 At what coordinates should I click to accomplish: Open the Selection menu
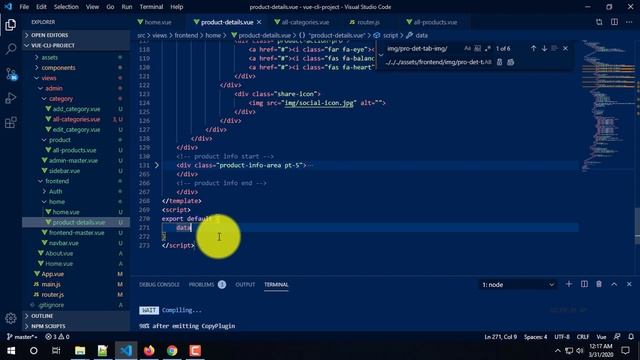[66, 7]
